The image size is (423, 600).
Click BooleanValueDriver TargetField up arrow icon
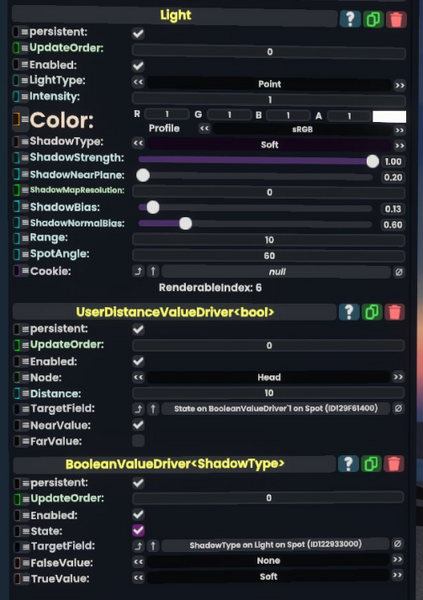point(153,545)
